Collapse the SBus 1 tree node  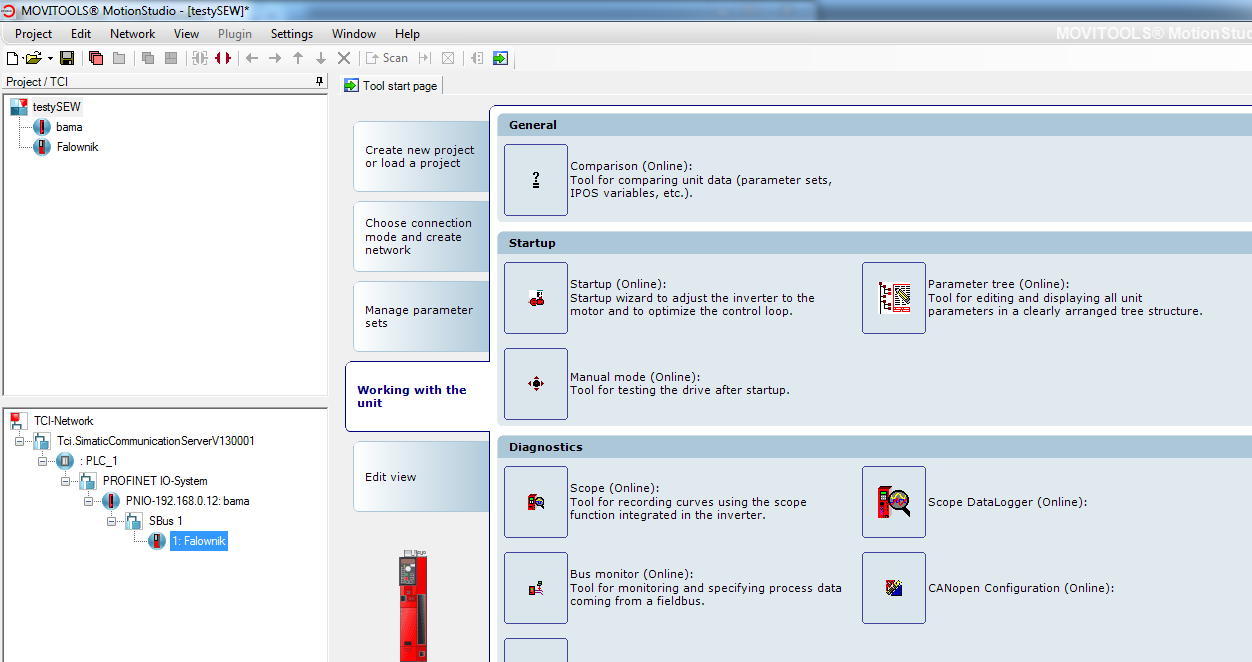pos(111,521)
